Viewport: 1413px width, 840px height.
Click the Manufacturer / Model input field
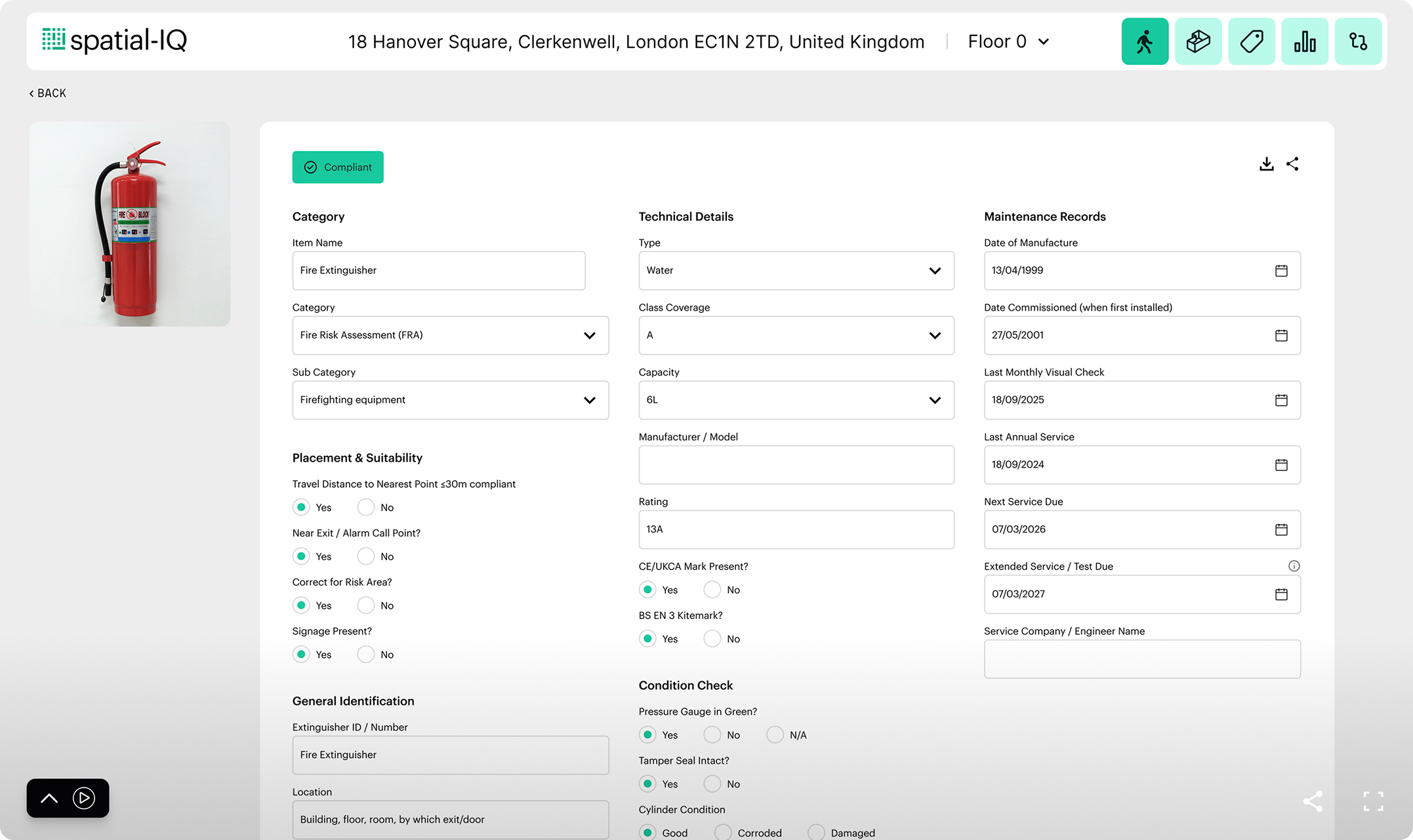pos(796,465)
